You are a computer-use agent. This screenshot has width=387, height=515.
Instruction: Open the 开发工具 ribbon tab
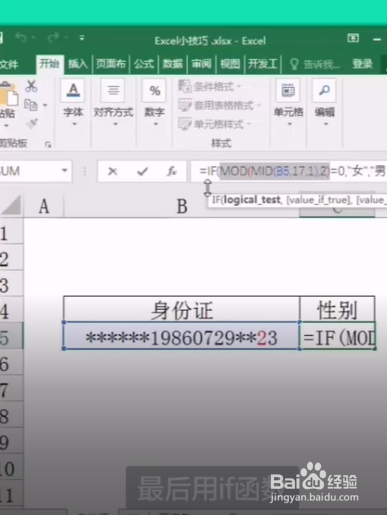[x=263, y=63]
